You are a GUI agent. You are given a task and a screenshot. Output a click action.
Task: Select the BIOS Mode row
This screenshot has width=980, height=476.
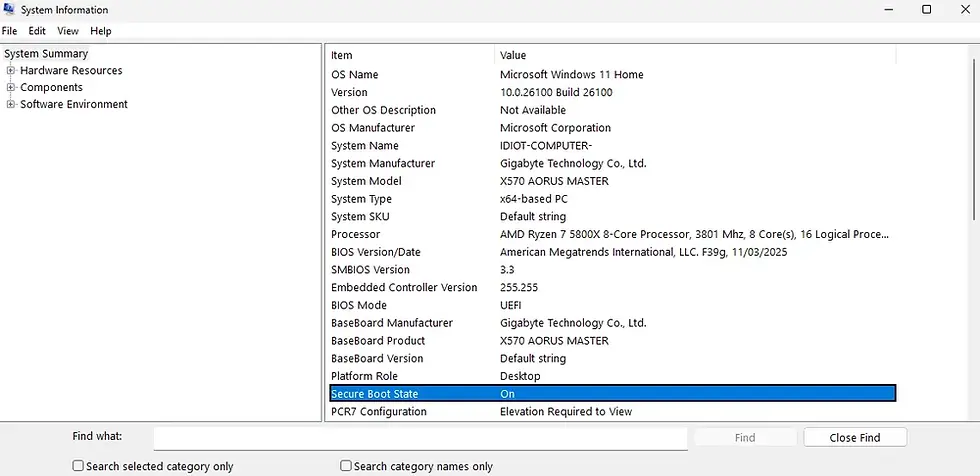612,305
